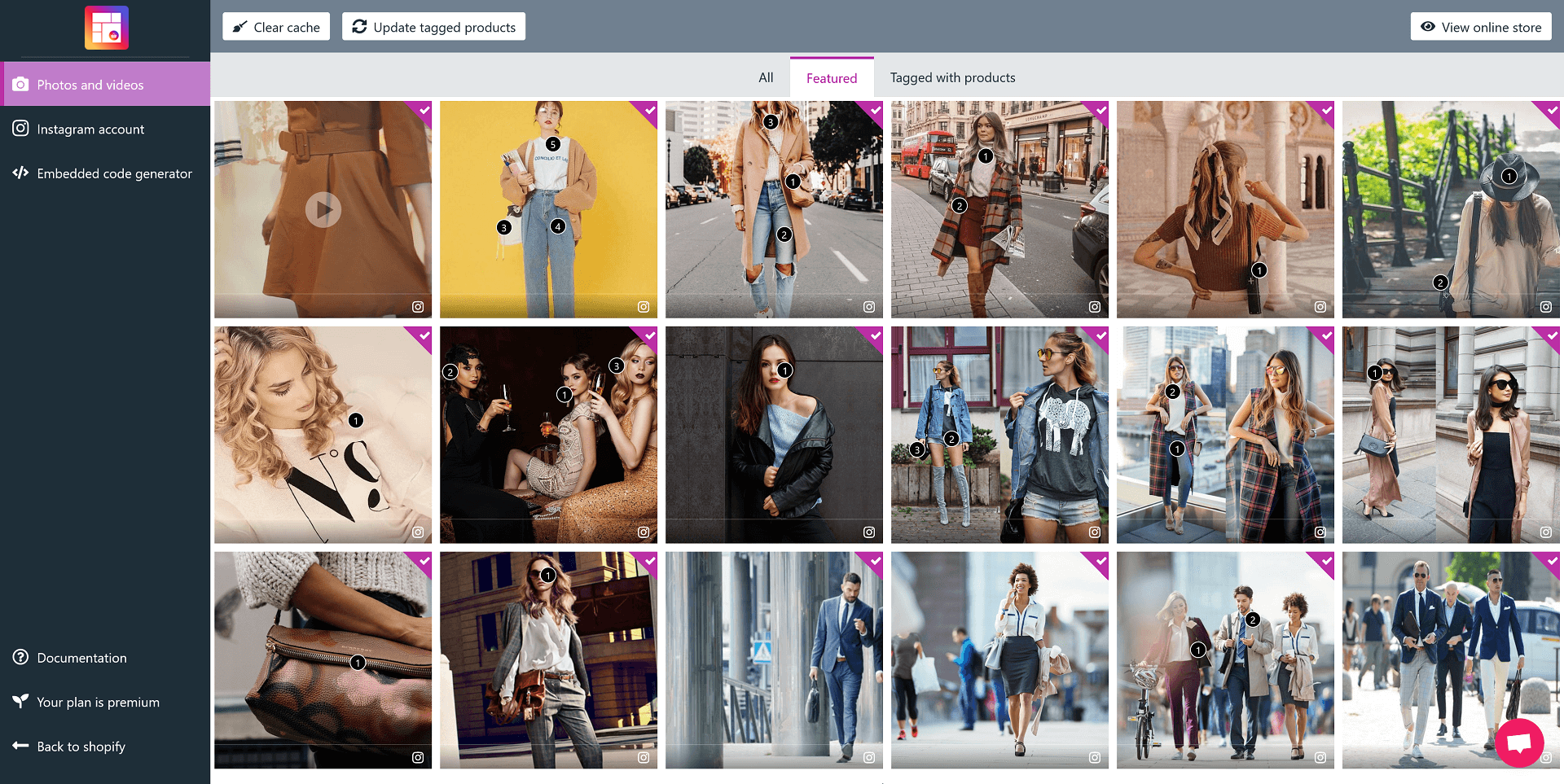Click tag 2 on plaid coat street photo
This screenshot has width=1564, height=784.
tap(960, 206)
